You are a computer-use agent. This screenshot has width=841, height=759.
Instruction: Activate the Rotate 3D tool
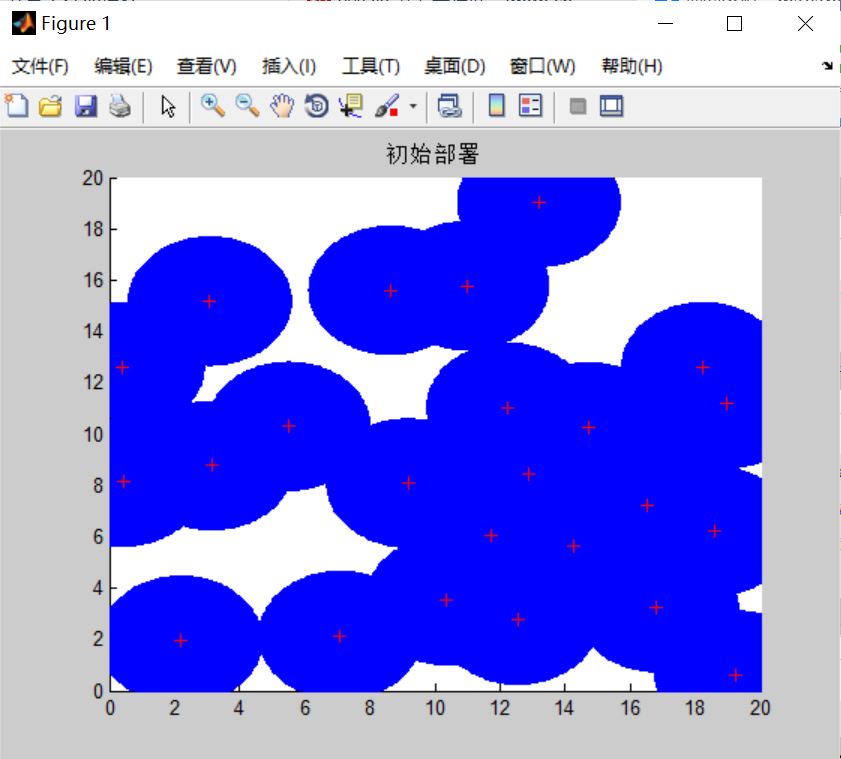pyautogui.click(x=315, y=104)
